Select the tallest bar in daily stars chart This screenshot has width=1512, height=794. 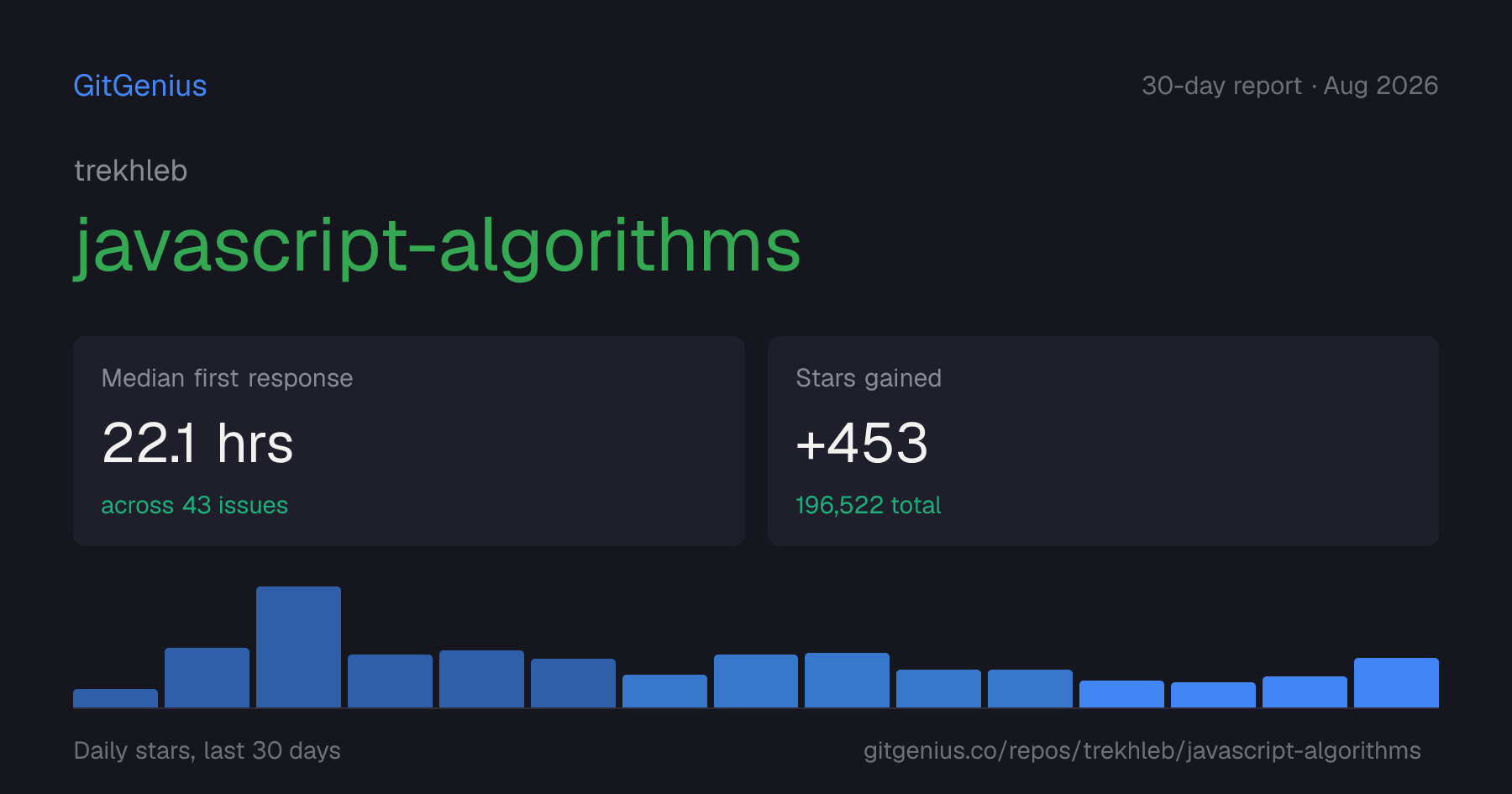tap(298, 647)
